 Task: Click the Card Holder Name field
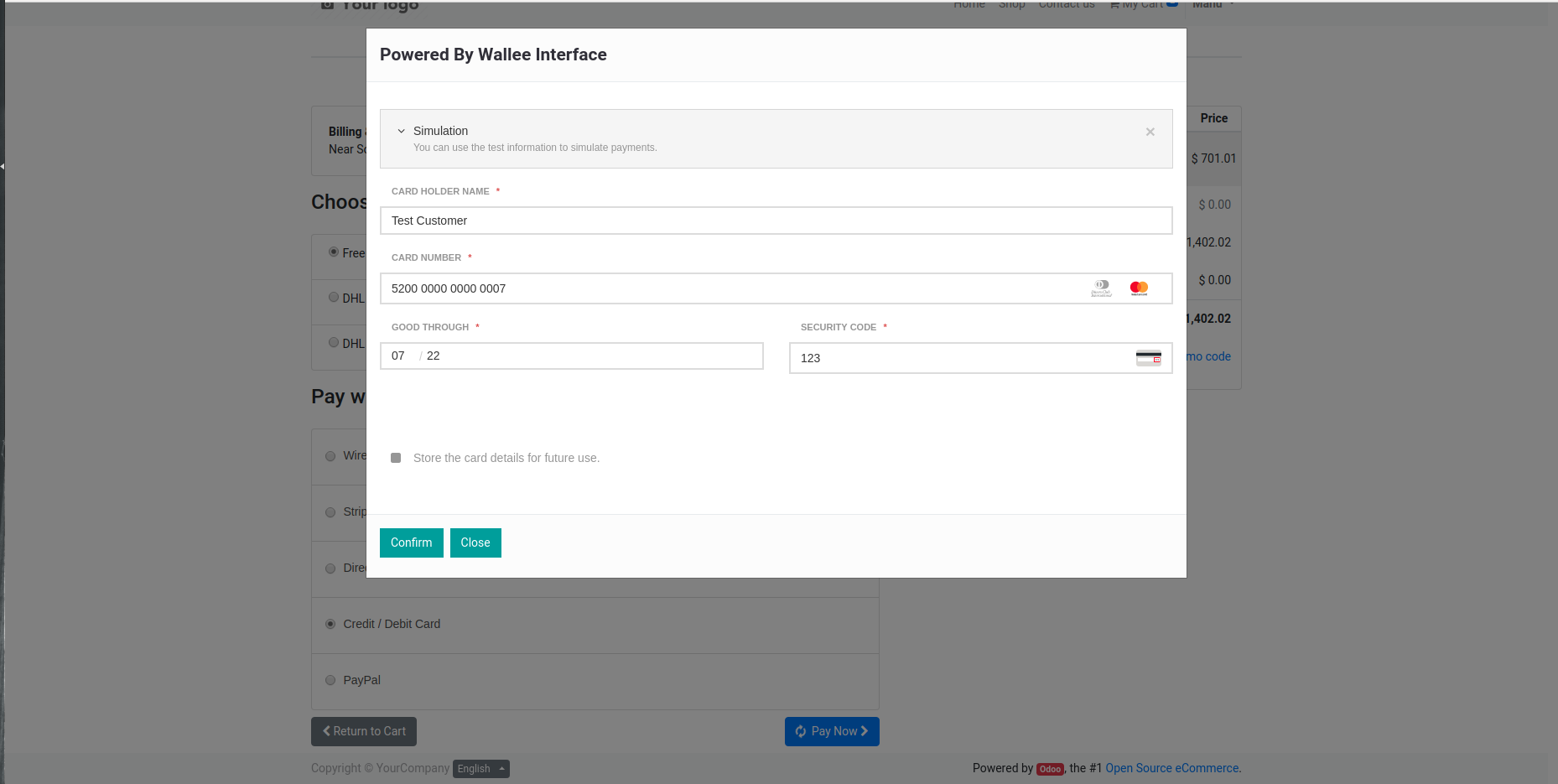coord(775,221)
